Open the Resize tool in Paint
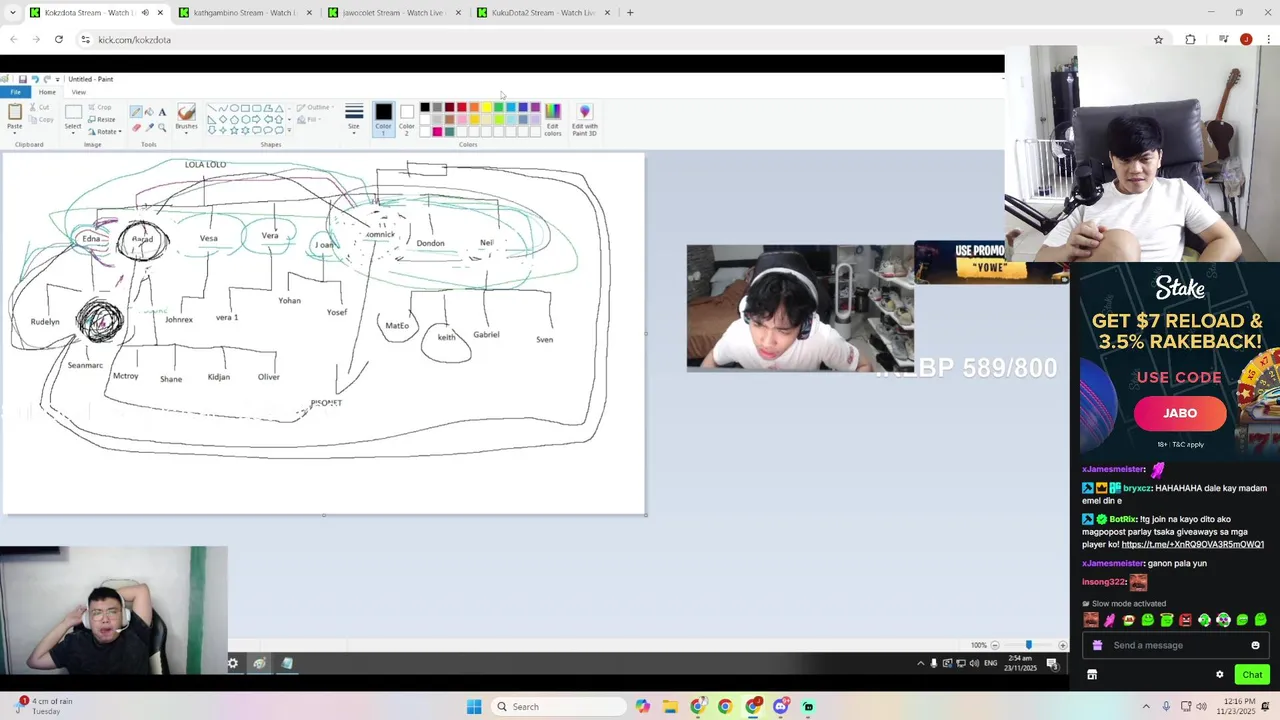 coord(101,119)
